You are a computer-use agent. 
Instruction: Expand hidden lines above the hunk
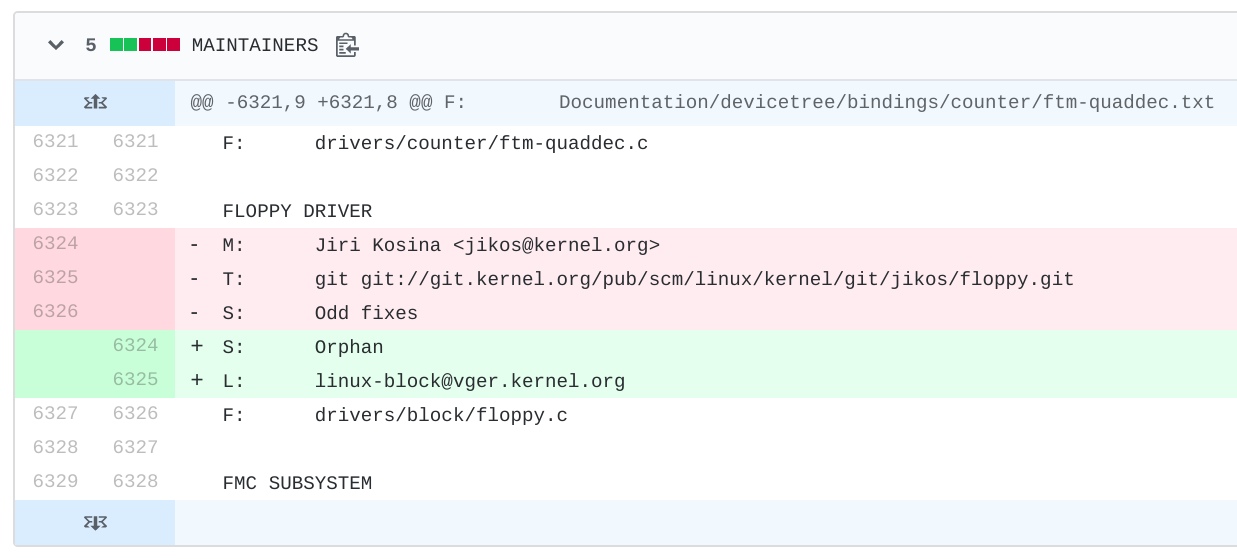(95, 102)
